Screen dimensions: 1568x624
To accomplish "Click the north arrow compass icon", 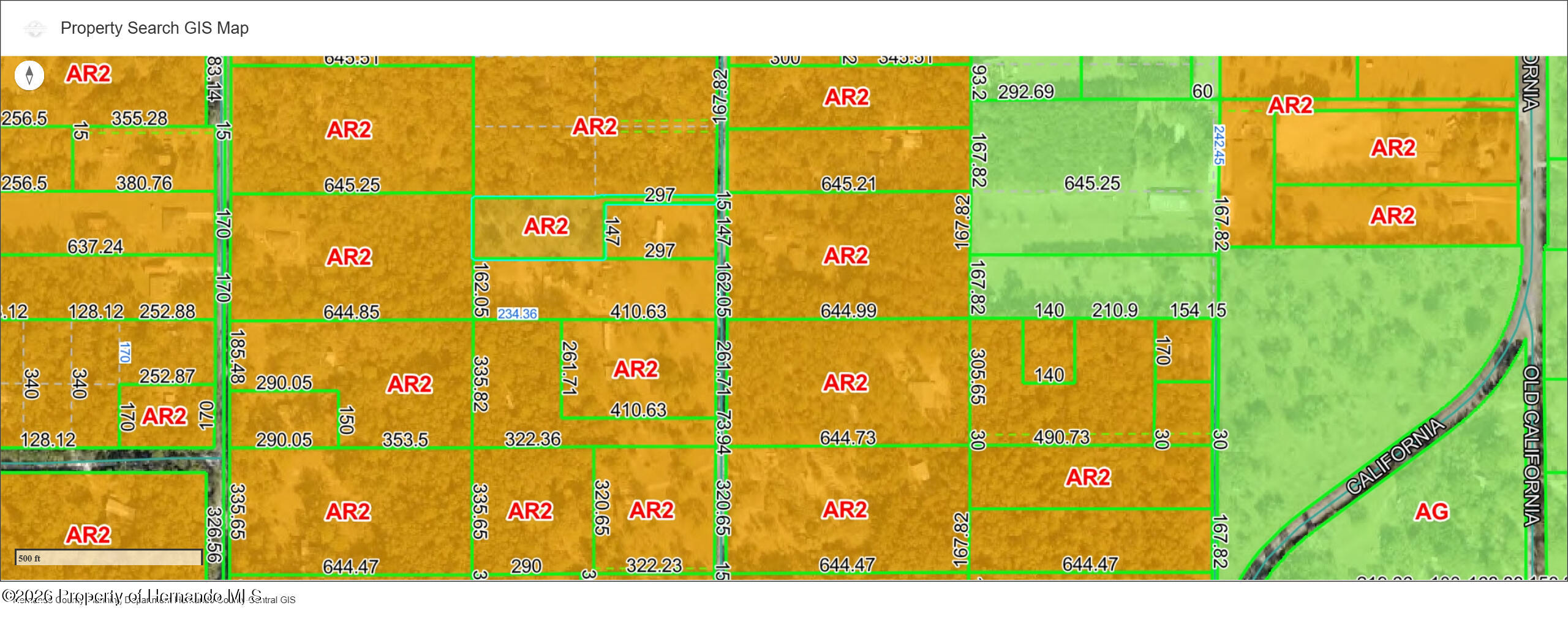I will (x=29, y=76).
